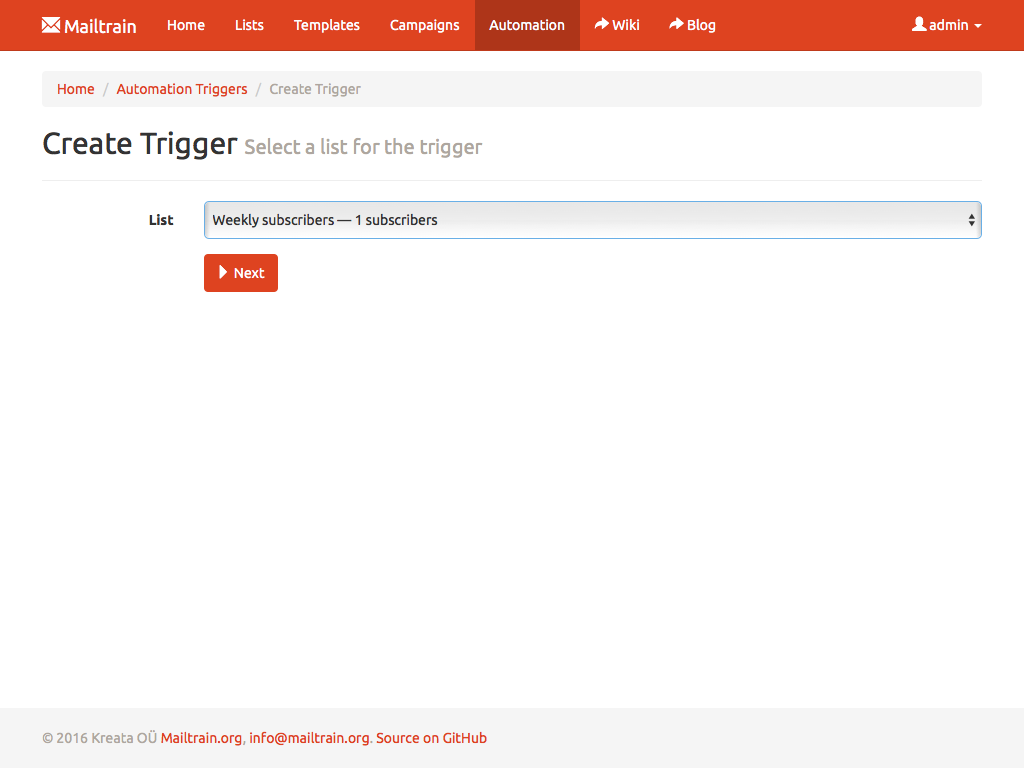1024x768 pixels.
Task: Click the up-down arrows on List select
Action: [971, 220]
